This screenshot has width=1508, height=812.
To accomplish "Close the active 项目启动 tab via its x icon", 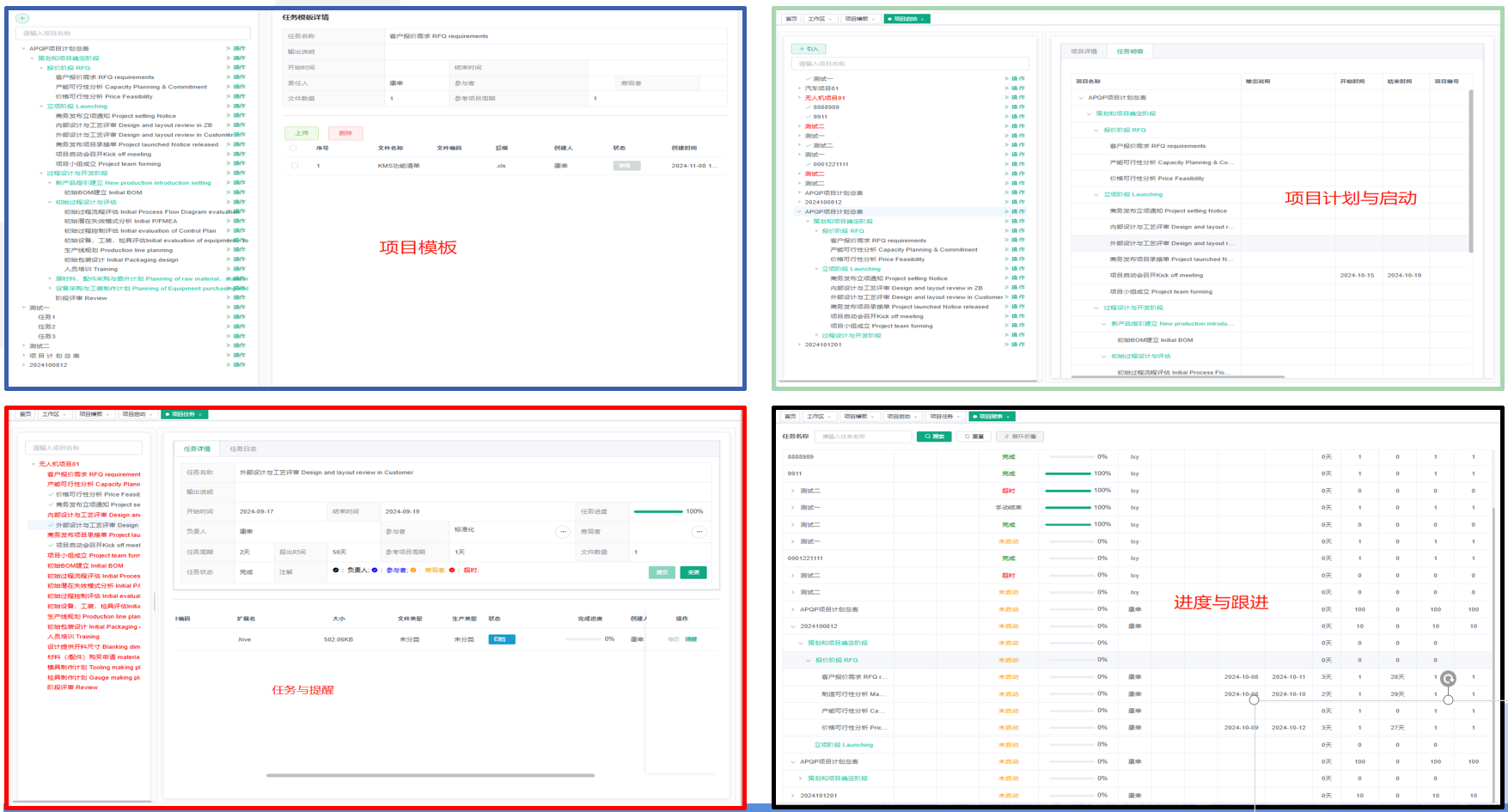I will click(x=923, y=19).
